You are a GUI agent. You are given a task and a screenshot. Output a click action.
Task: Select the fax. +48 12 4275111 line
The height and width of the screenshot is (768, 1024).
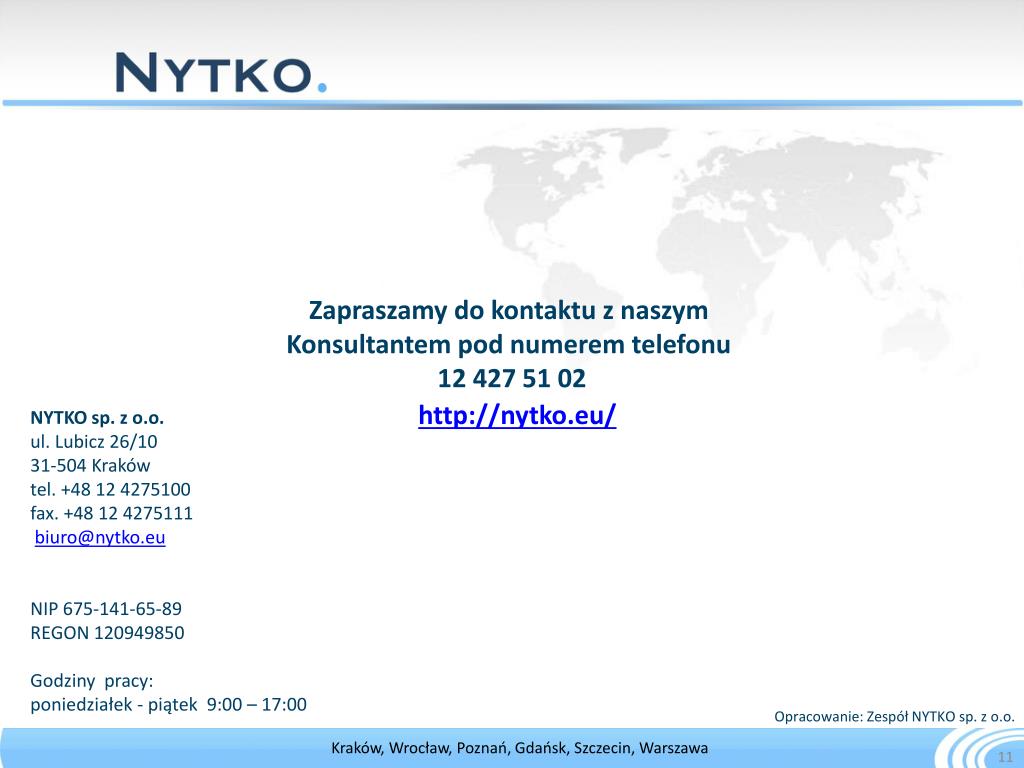(112, 513)
